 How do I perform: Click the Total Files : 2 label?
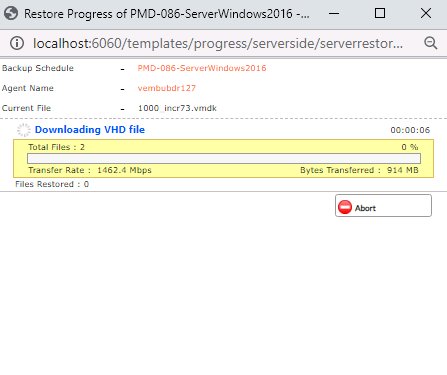coord(56,147)
